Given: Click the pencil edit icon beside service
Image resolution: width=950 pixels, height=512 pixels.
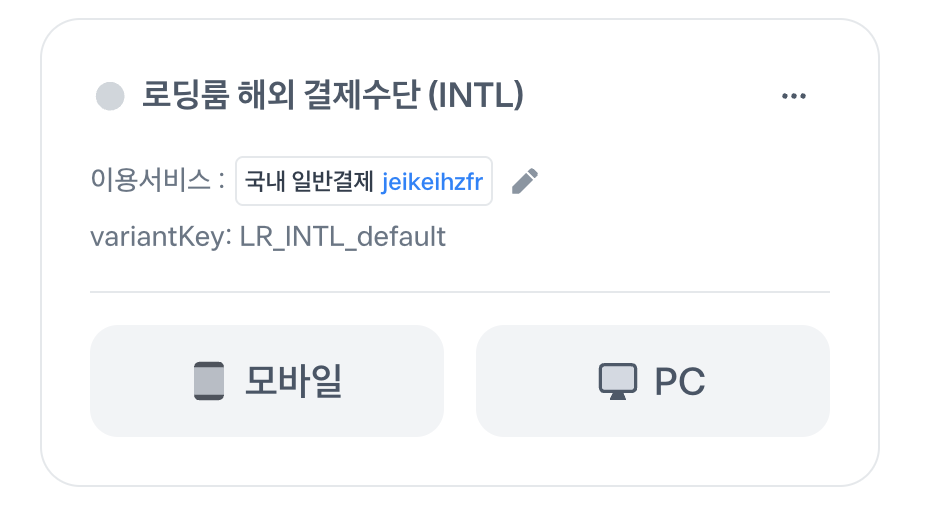Looking at the screenshot, I should (525, 181).
